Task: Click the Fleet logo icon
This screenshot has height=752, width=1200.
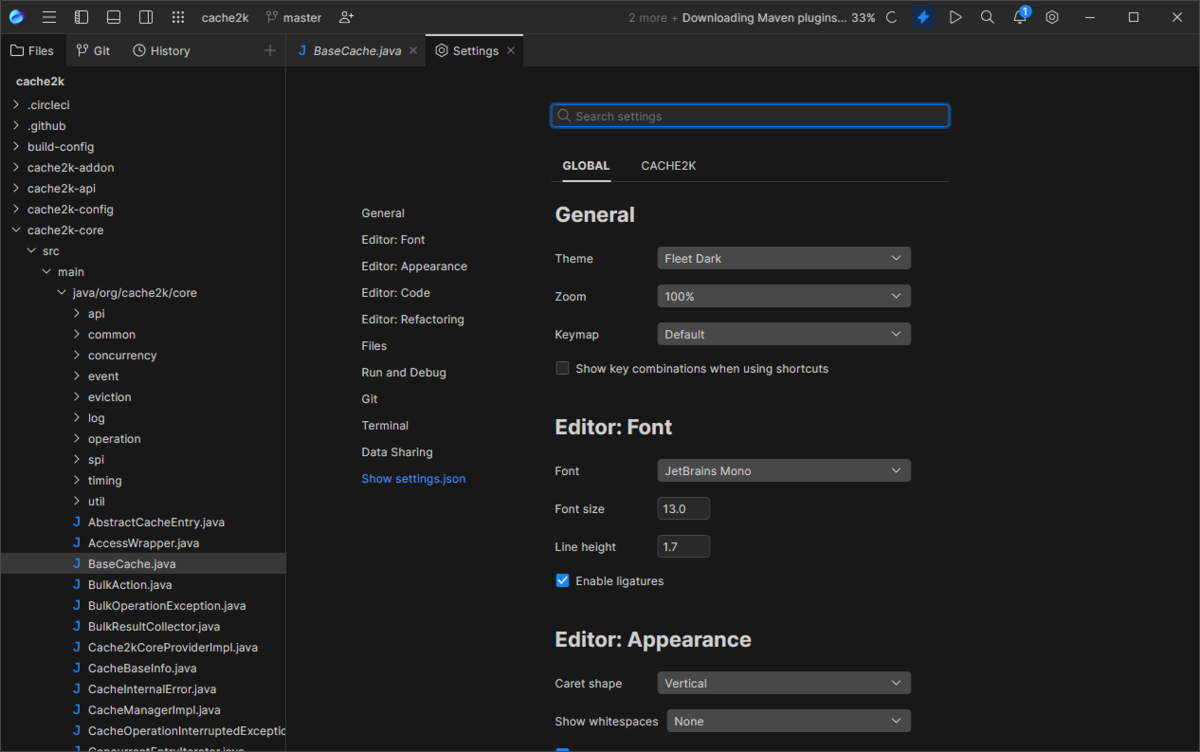Action: point(16,17)
